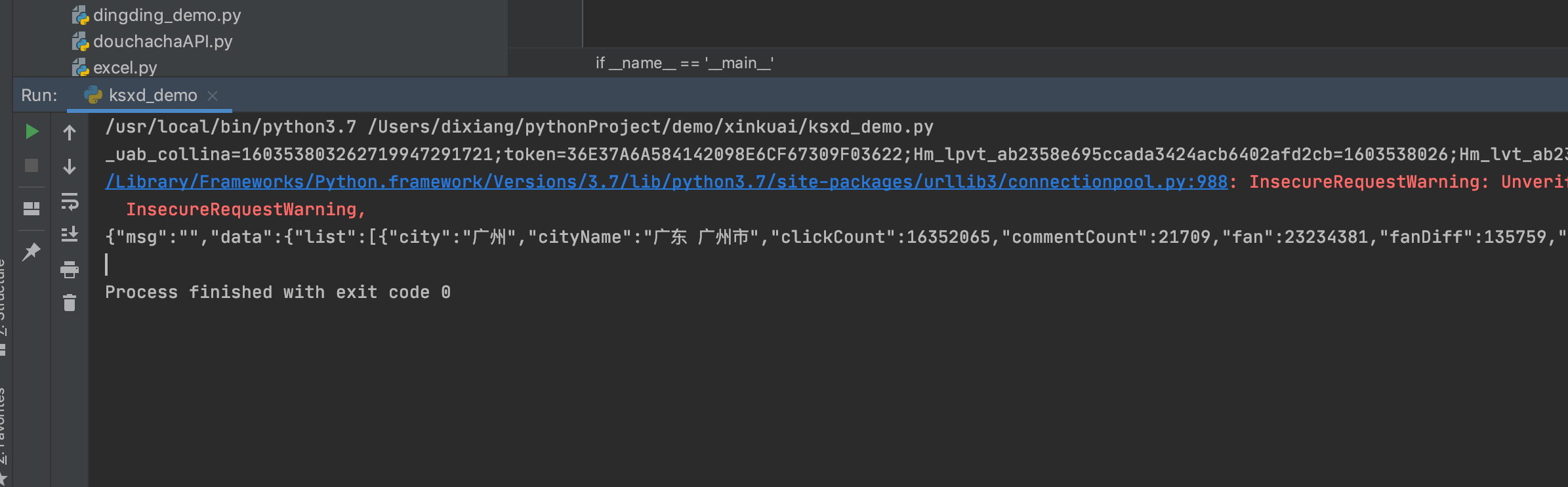Click the Down the Stack Trace arrow
Screen dimensions: 1568x487
70,167
